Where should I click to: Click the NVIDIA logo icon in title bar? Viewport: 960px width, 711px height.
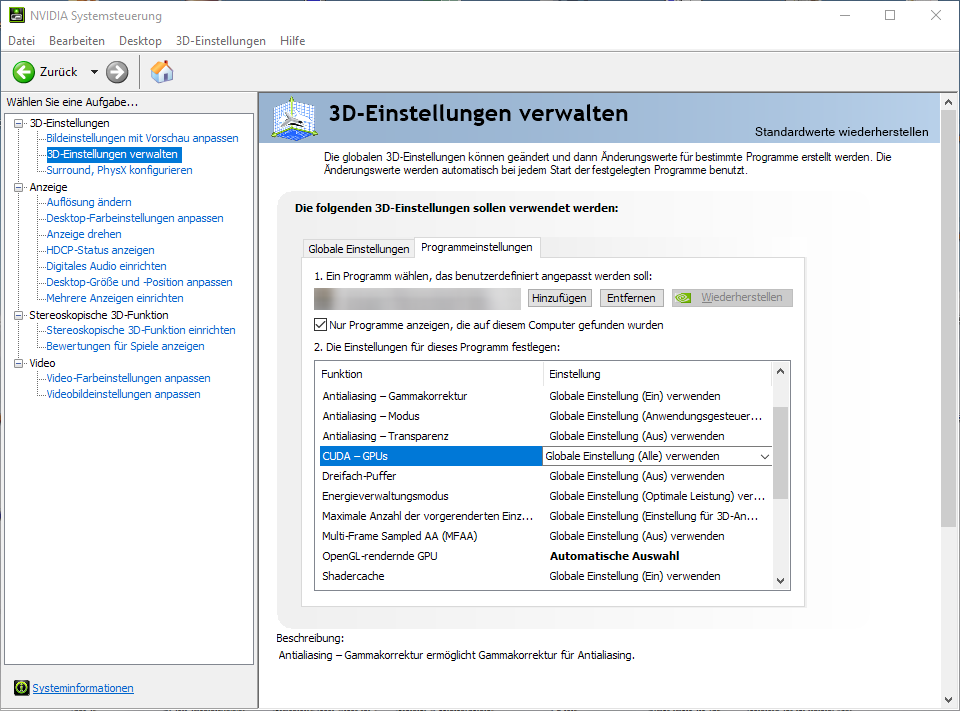(x=17, y=15)
